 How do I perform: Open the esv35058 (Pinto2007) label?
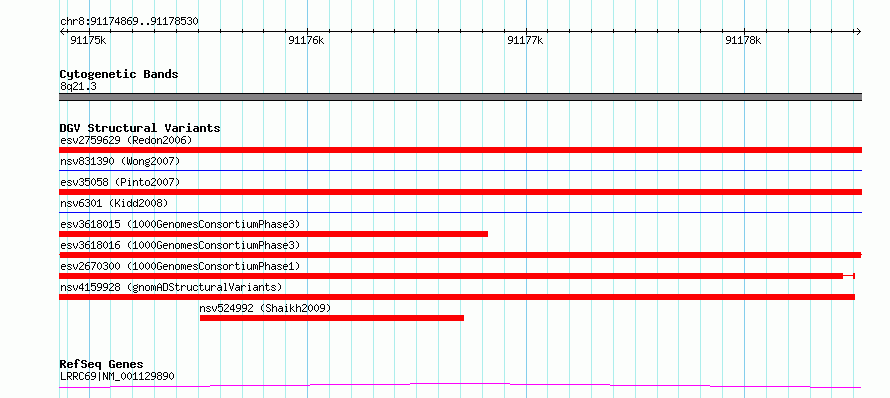pyautogui.click(x=120, y=182)
